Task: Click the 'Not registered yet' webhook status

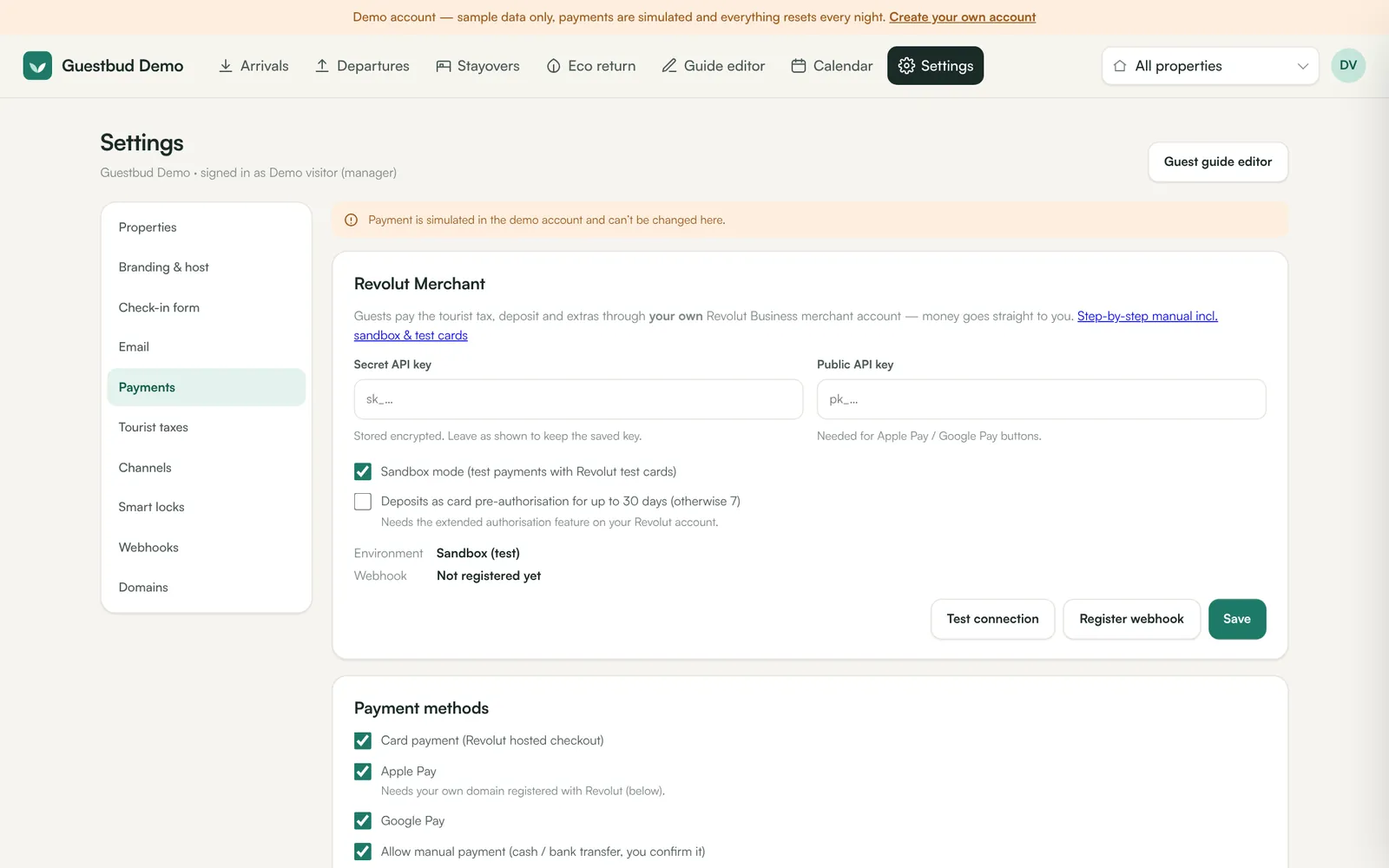Action: (x=489, y=576)
